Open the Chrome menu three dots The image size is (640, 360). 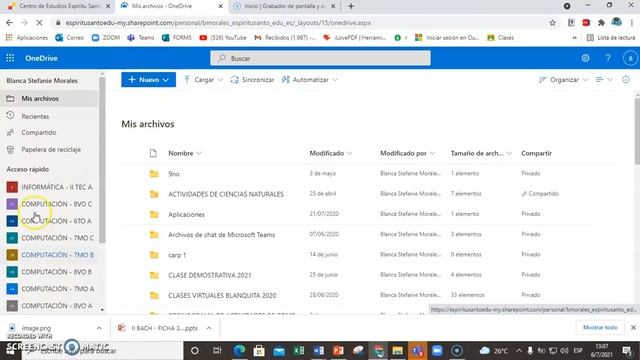point(632,23)
